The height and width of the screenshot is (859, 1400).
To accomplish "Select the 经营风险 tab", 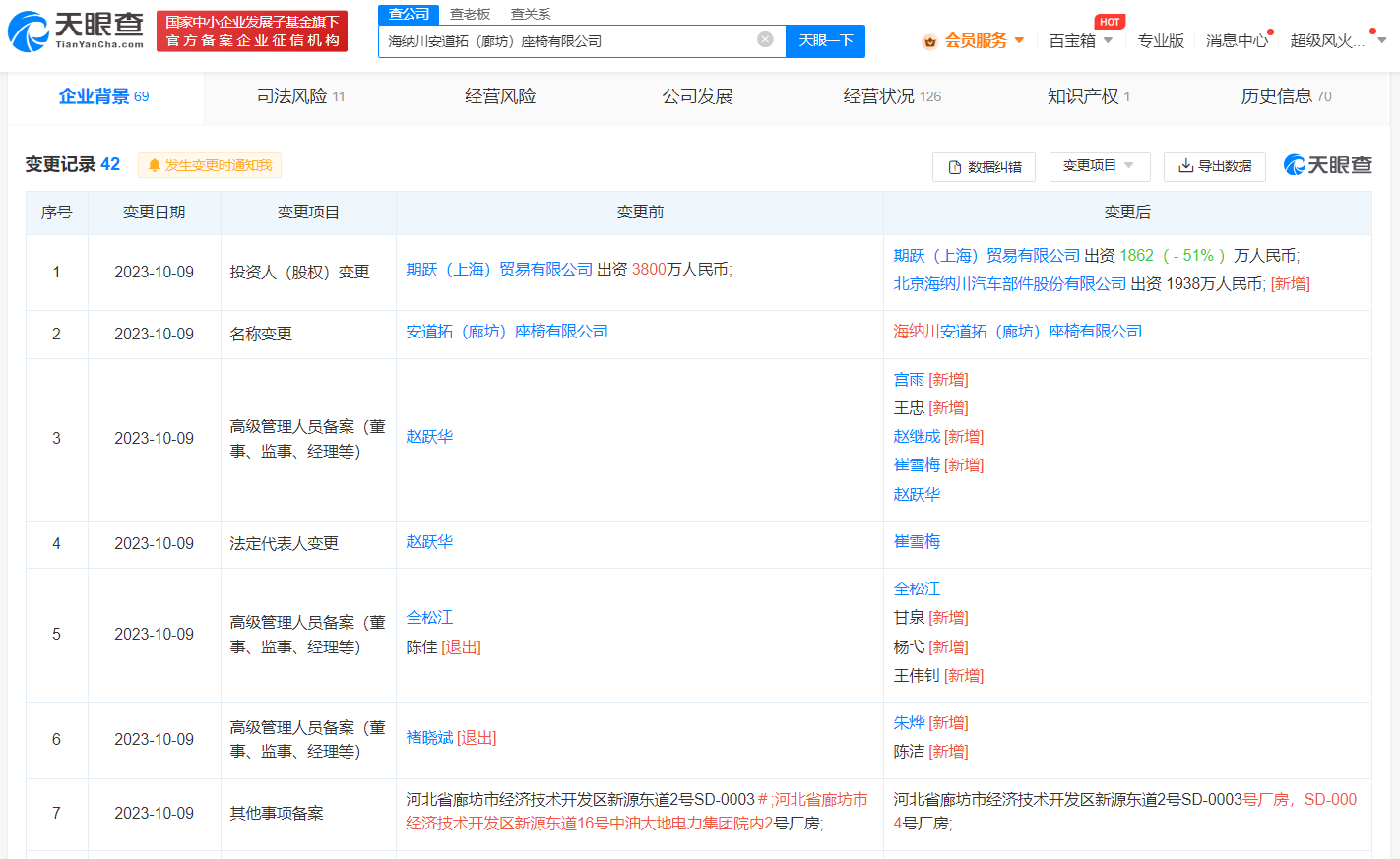I will 500,96.
